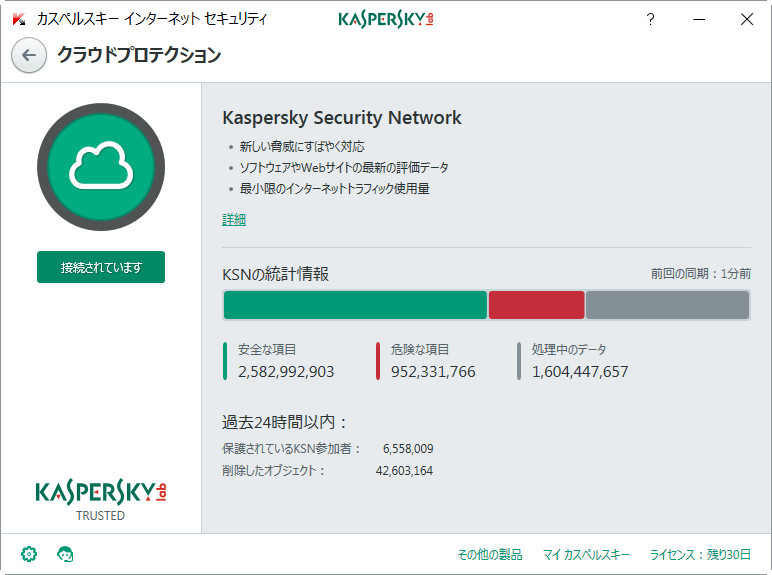772x575 pixels.
Task: Click the red dangerous items bar segment
Action: tap(536, 305)
